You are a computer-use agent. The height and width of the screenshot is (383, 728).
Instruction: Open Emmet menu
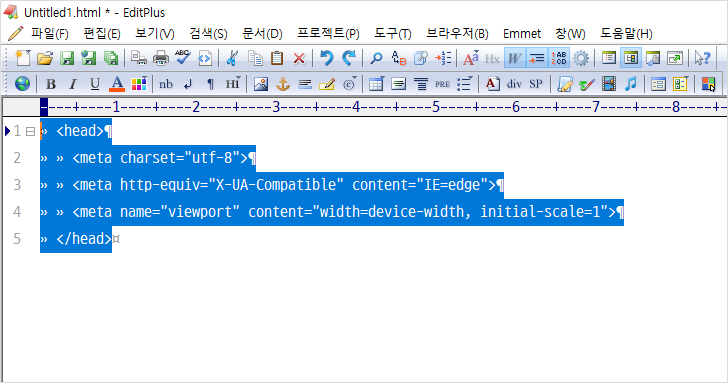(522, 33)
